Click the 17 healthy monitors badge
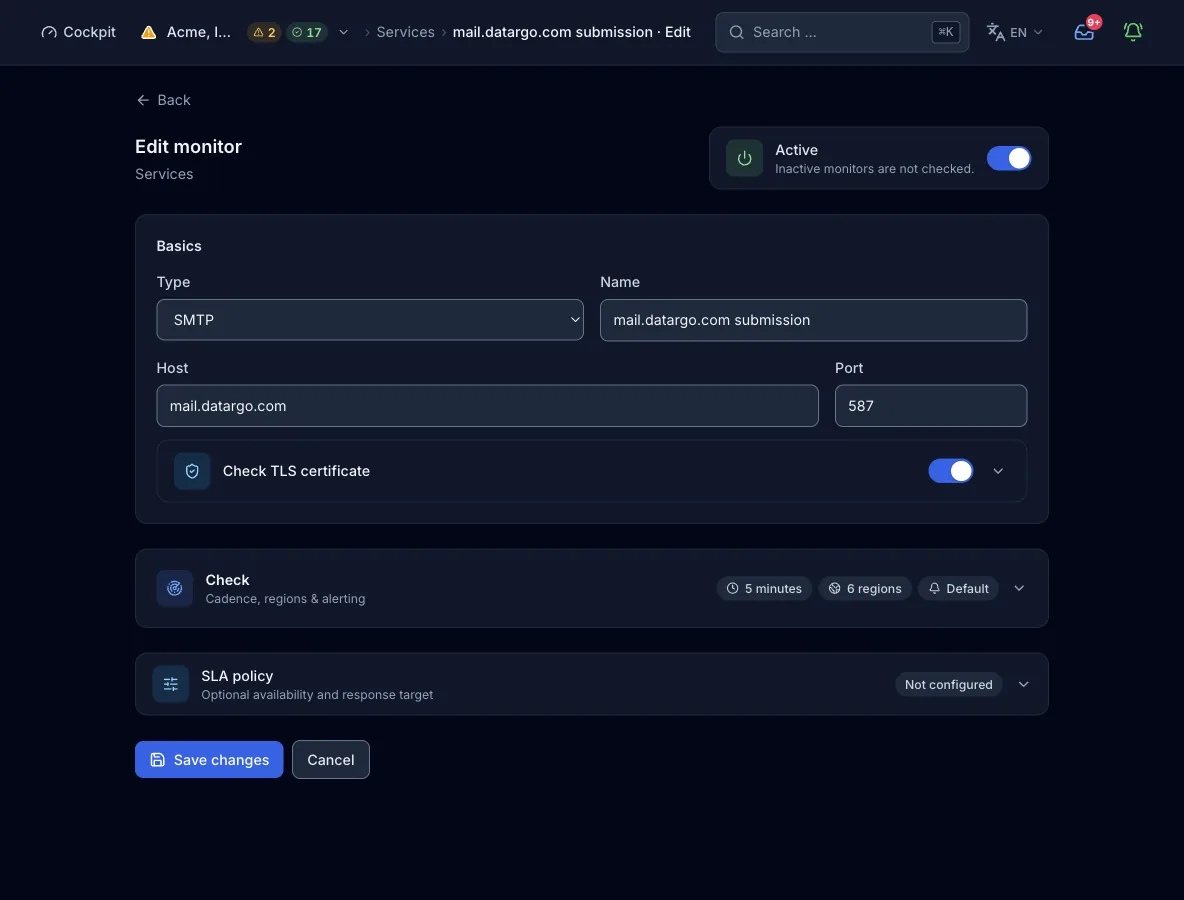This screenshot has height=900, width=1184. [x=307, y=32]
